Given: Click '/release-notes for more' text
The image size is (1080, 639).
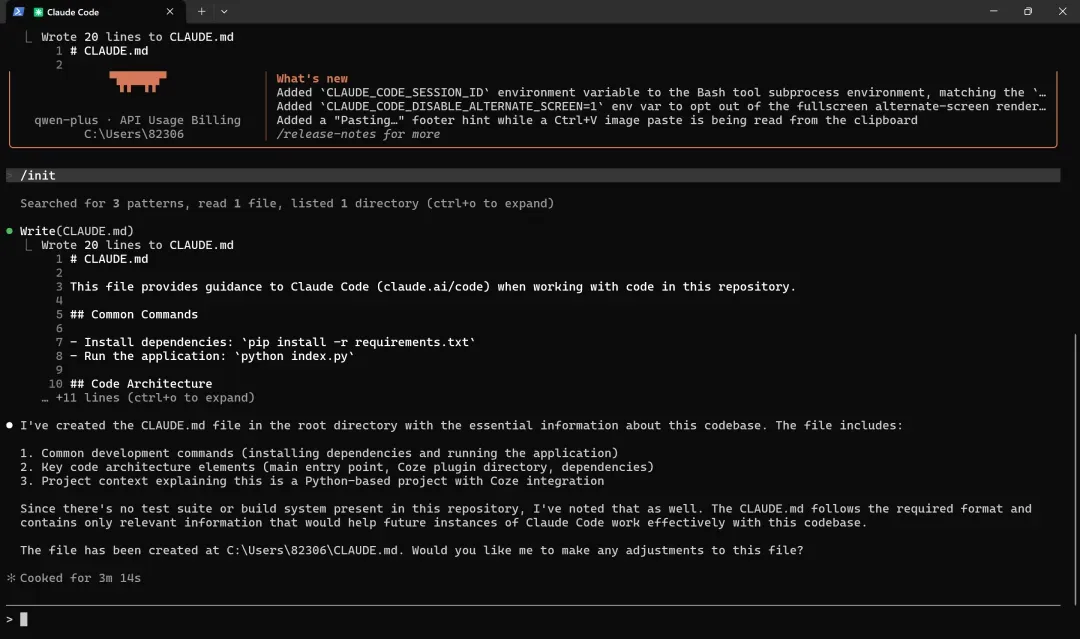Looking at the screenshot, I should coord(358,134).
